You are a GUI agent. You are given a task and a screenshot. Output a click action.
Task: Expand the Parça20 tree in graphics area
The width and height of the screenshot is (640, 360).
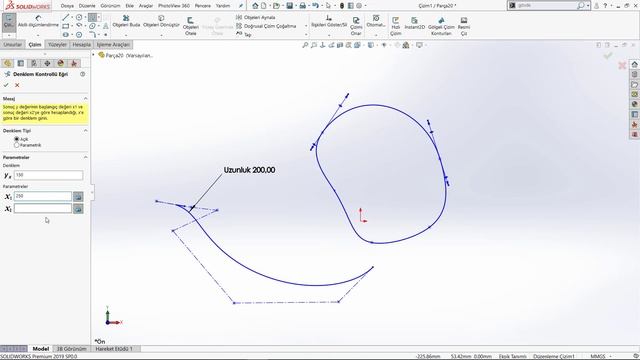pos(93,55)
